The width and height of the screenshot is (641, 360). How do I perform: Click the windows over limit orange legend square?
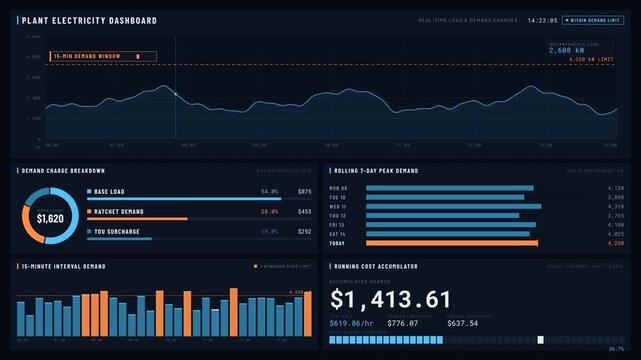pyautogui.click(x=256, y=266)
